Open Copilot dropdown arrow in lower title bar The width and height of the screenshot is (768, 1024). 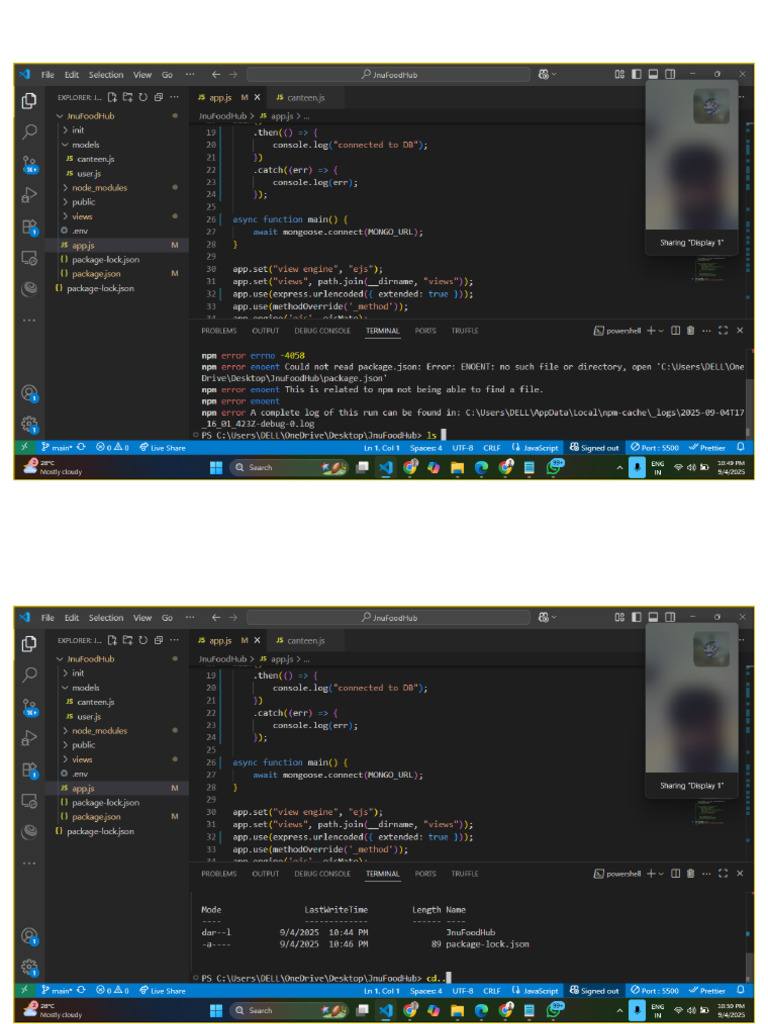click(554, 617)
